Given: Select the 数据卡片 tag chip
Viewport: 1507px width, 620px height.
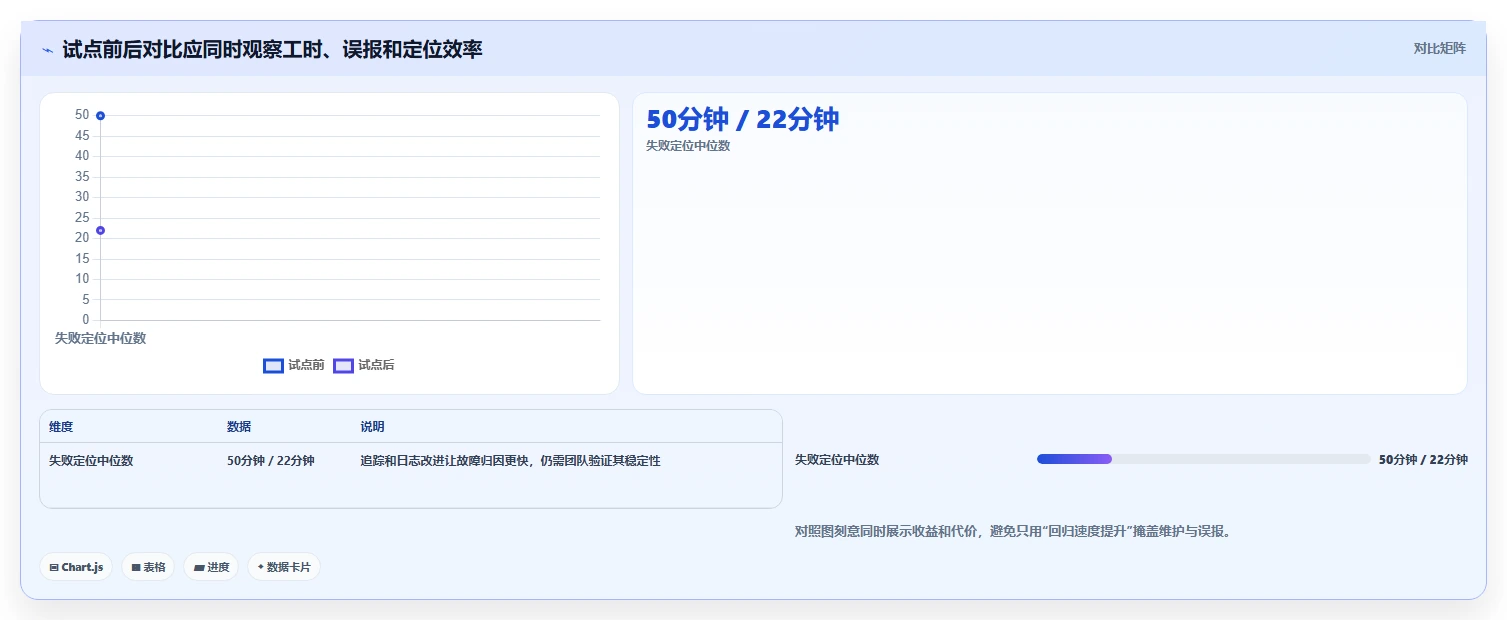Looking at the screenshot, I should click(x=284, y=567).
